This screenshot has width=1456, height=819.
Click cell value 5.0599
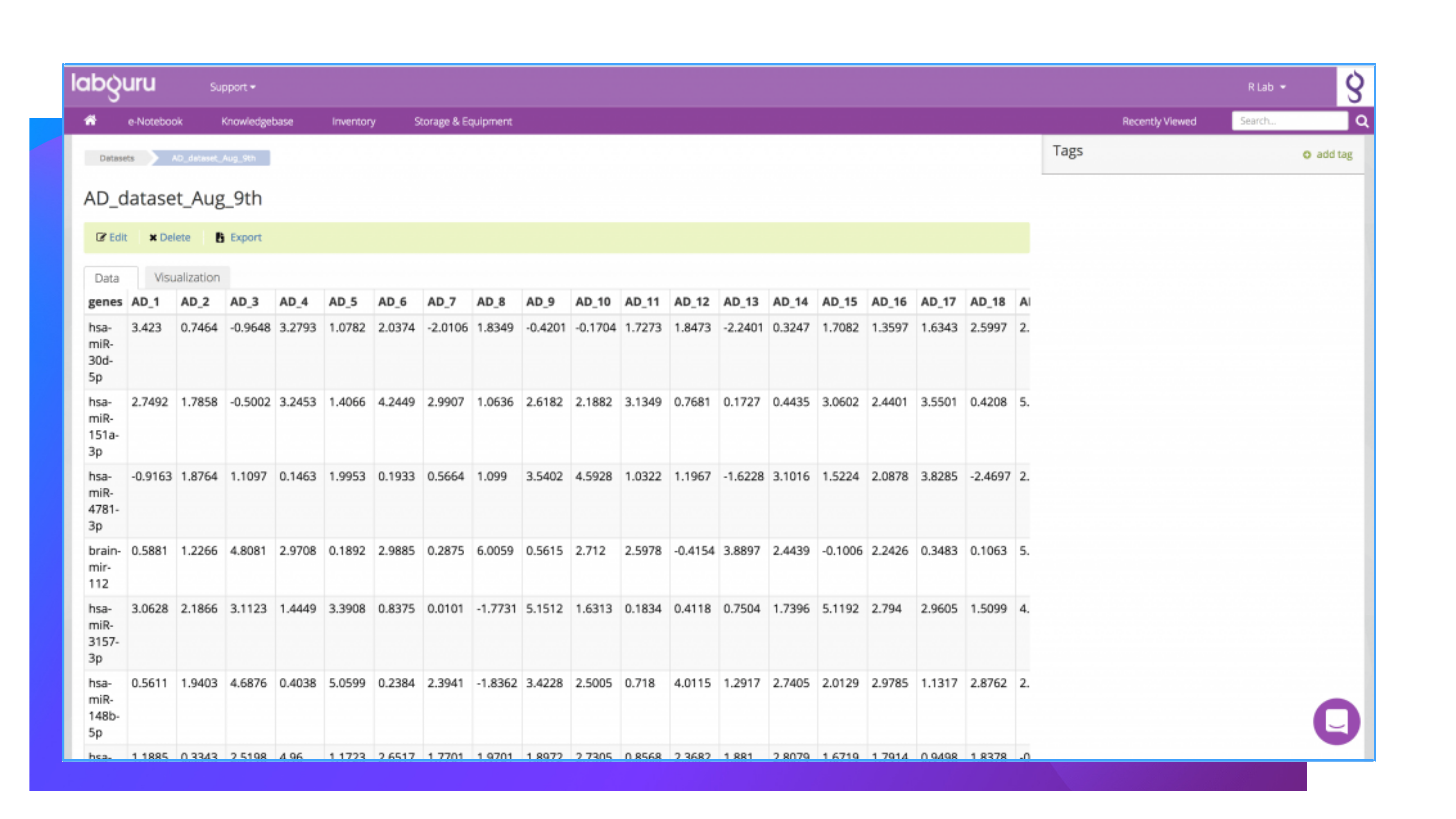(347, 683)
